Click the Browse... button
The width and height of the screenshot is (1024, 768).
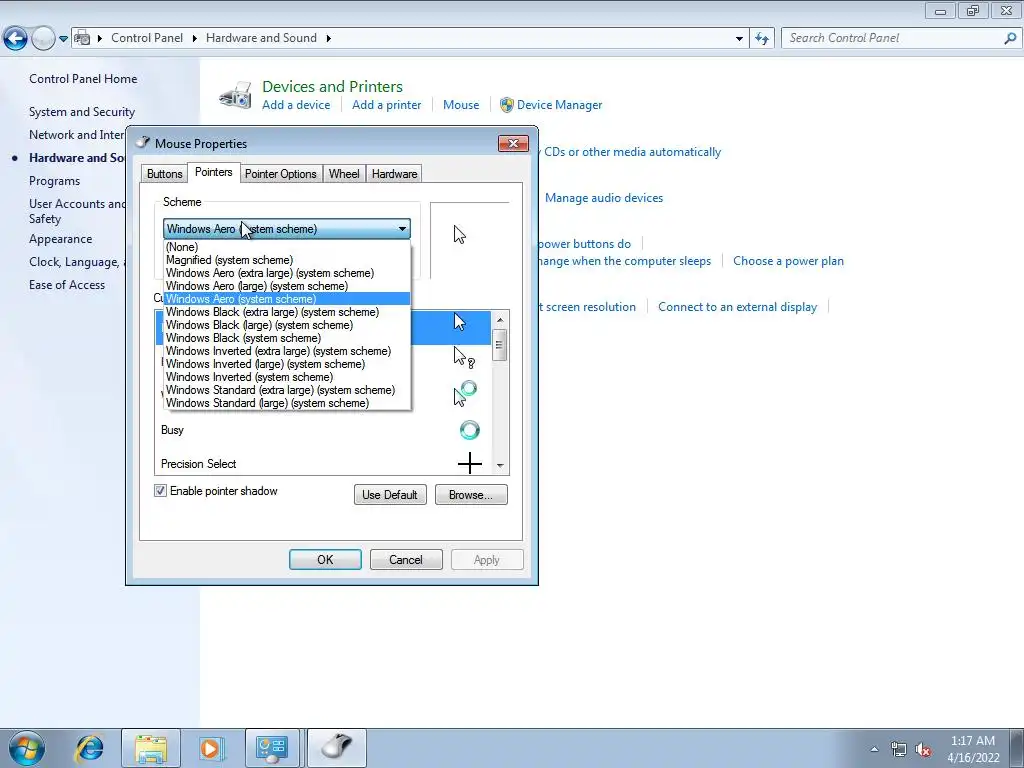click(471, 494)
